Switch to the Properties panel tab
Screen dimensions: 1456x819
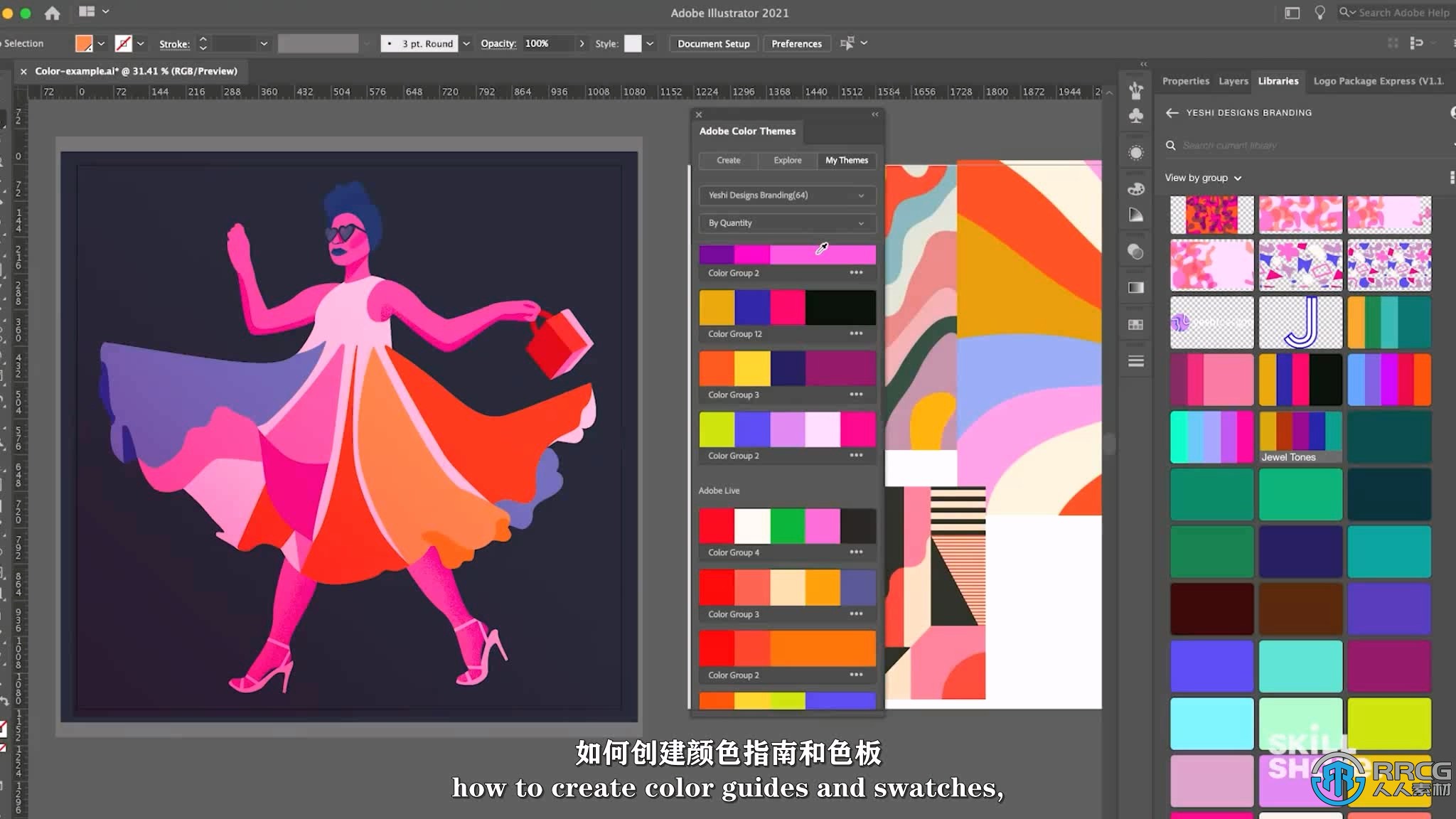(x=1185, y=81)
